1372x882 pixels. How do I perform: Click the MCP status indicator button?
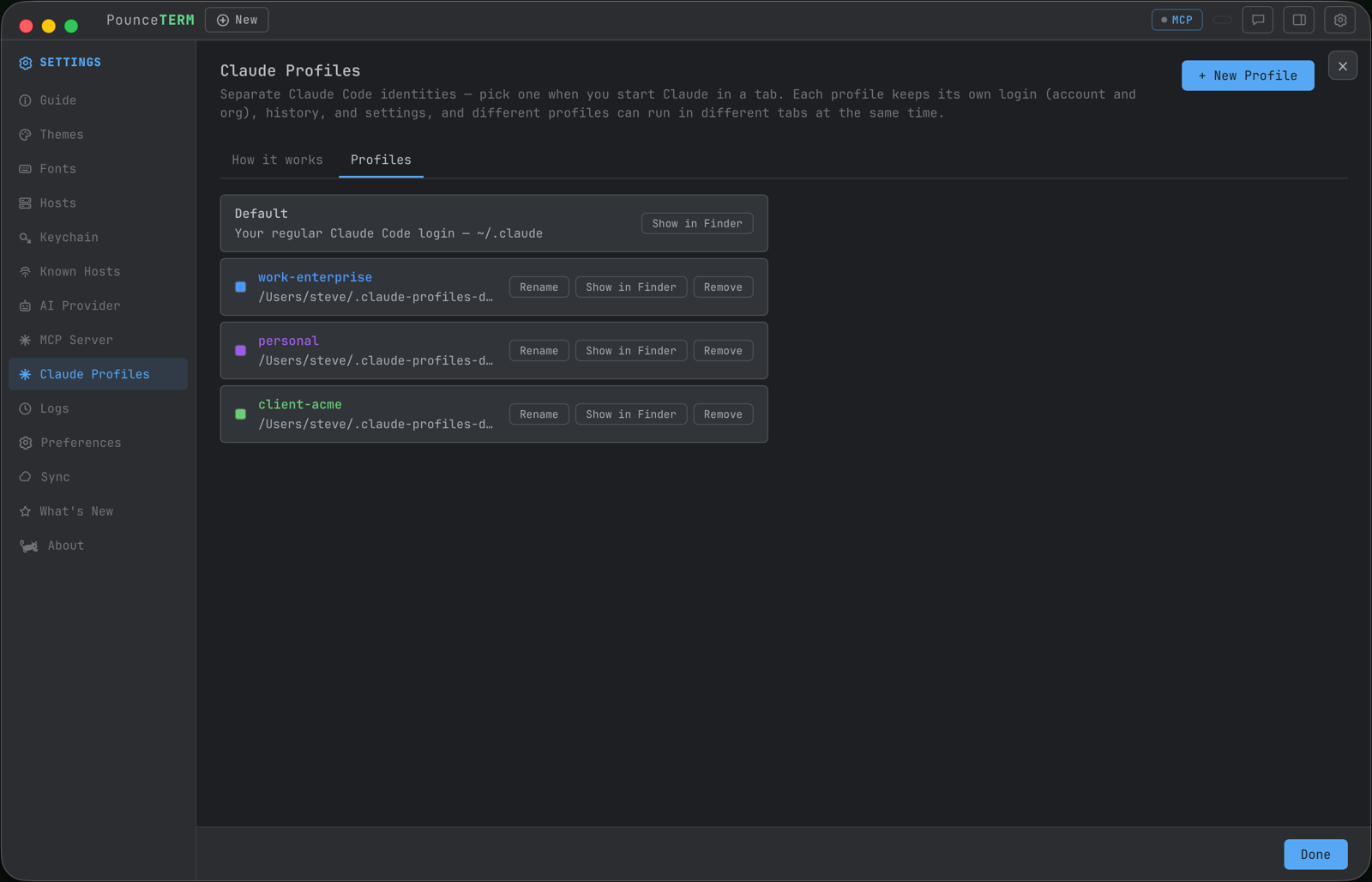(x=1176, y=20)
